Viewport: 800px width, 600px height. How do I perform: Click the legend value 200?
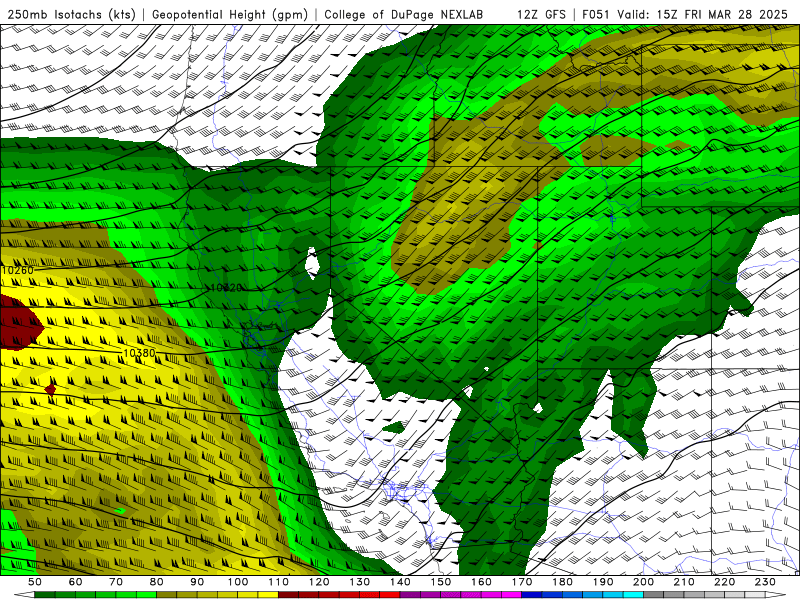coord(643,582)
